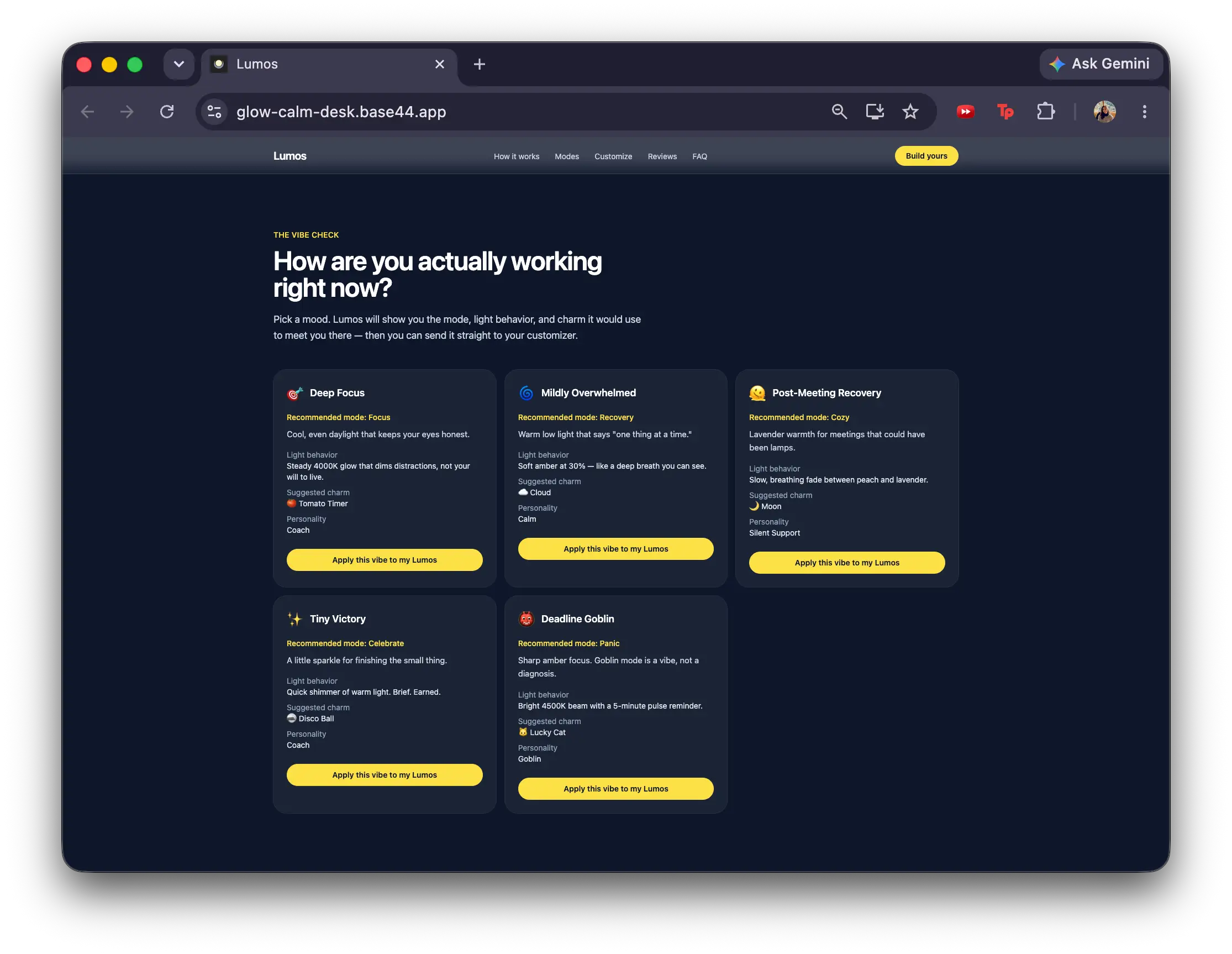
Task: Click the profile avatar icon
Action: (x=1104, y=112)
